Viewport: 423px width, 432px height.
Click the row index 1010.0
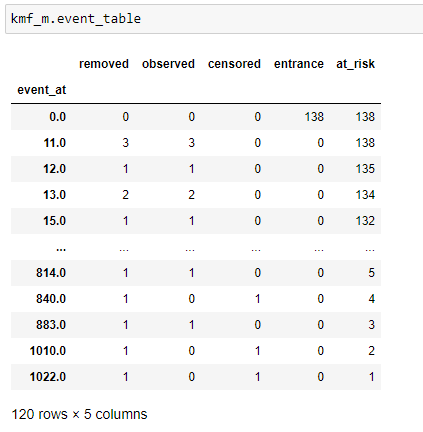pos(48,351)
